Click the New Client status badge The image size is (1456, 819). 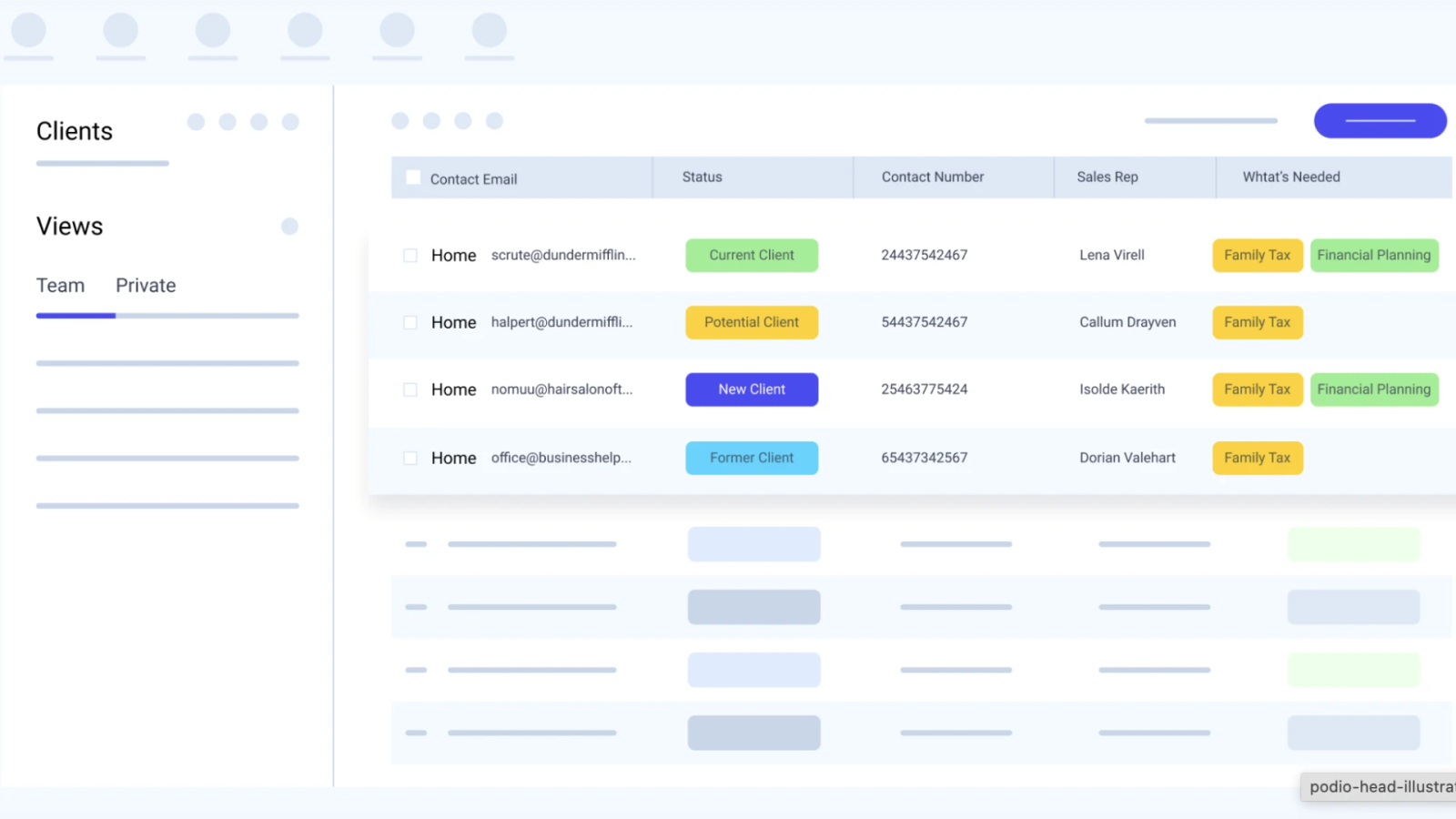(x=752, y=389)
